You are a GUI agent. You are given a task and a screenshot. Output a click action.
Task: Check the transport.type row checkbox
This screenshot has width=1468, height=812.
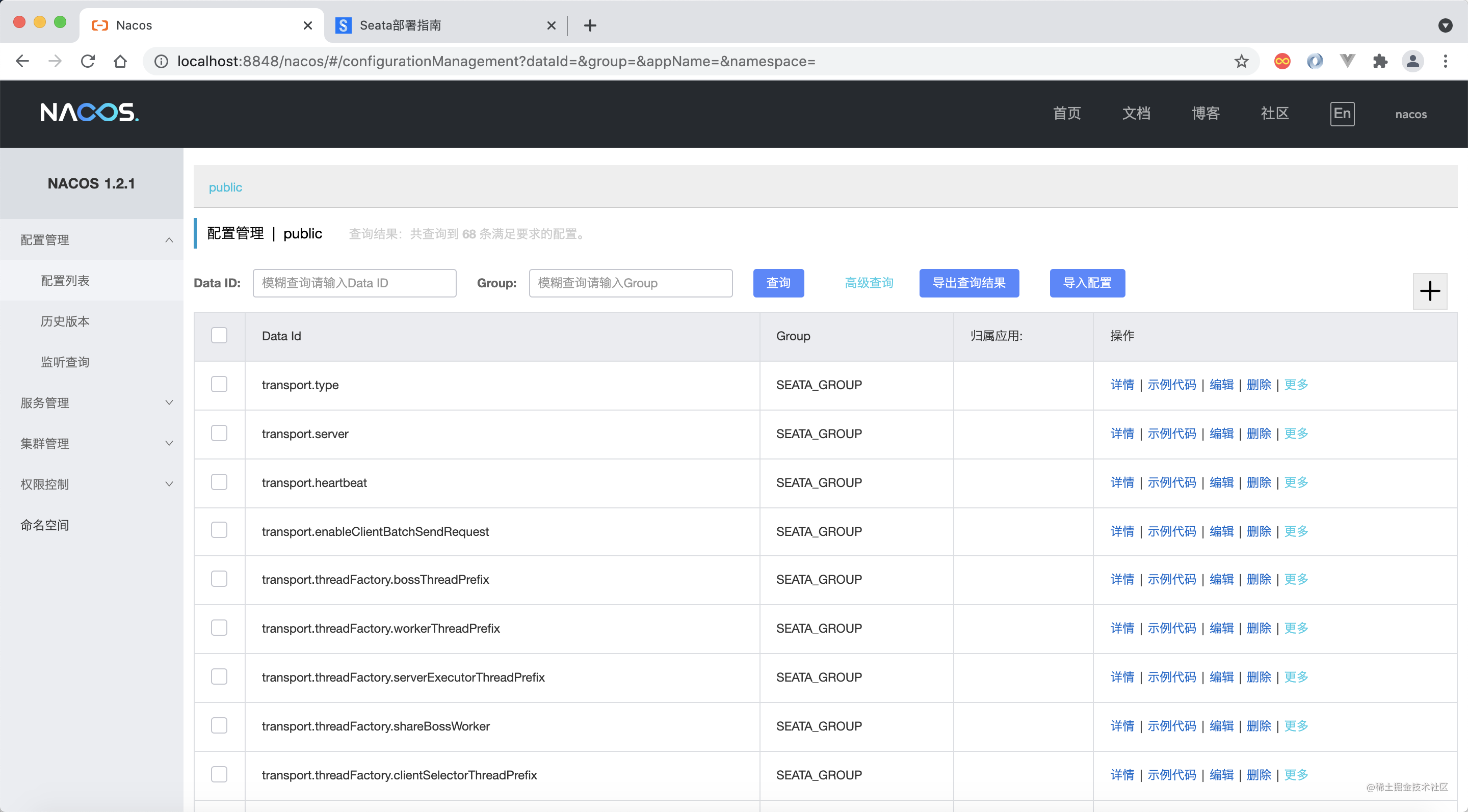click(219, 385)
